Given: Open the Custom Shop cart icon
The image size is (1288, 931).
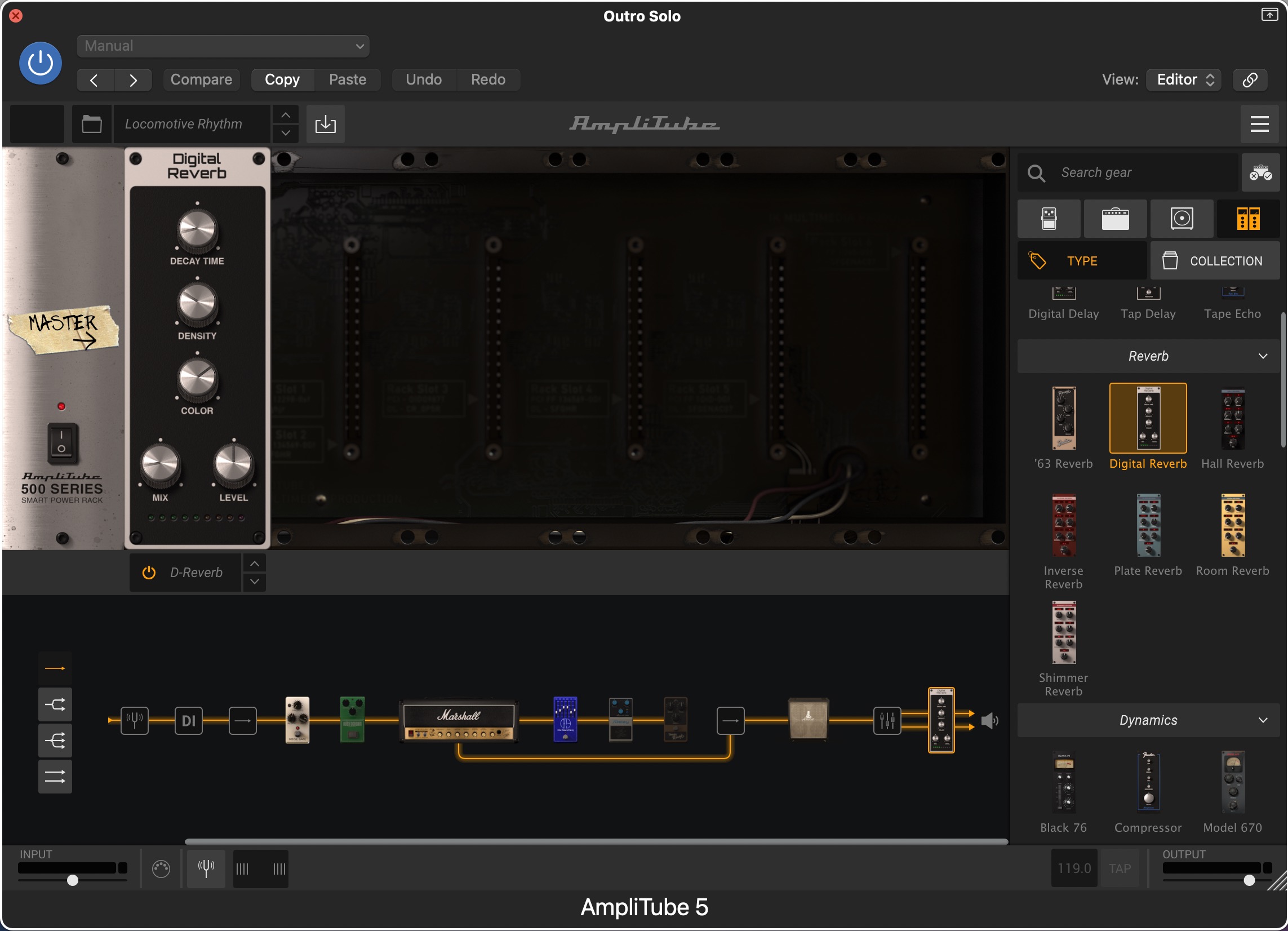Looking at the screenshot, I should pyautogui.click(x=1260, y=172).
